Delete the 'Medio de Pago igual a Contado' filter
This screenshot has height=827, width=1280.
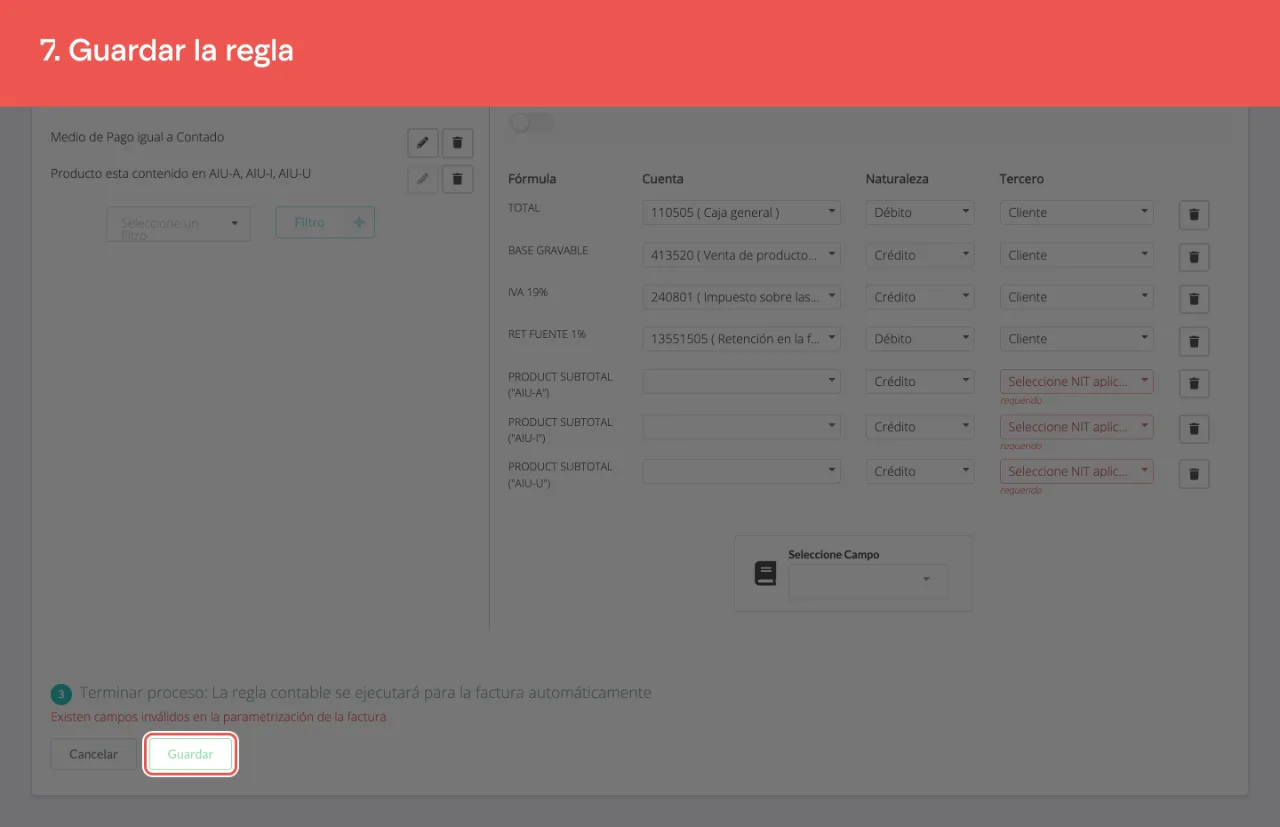tap(458, 143)
